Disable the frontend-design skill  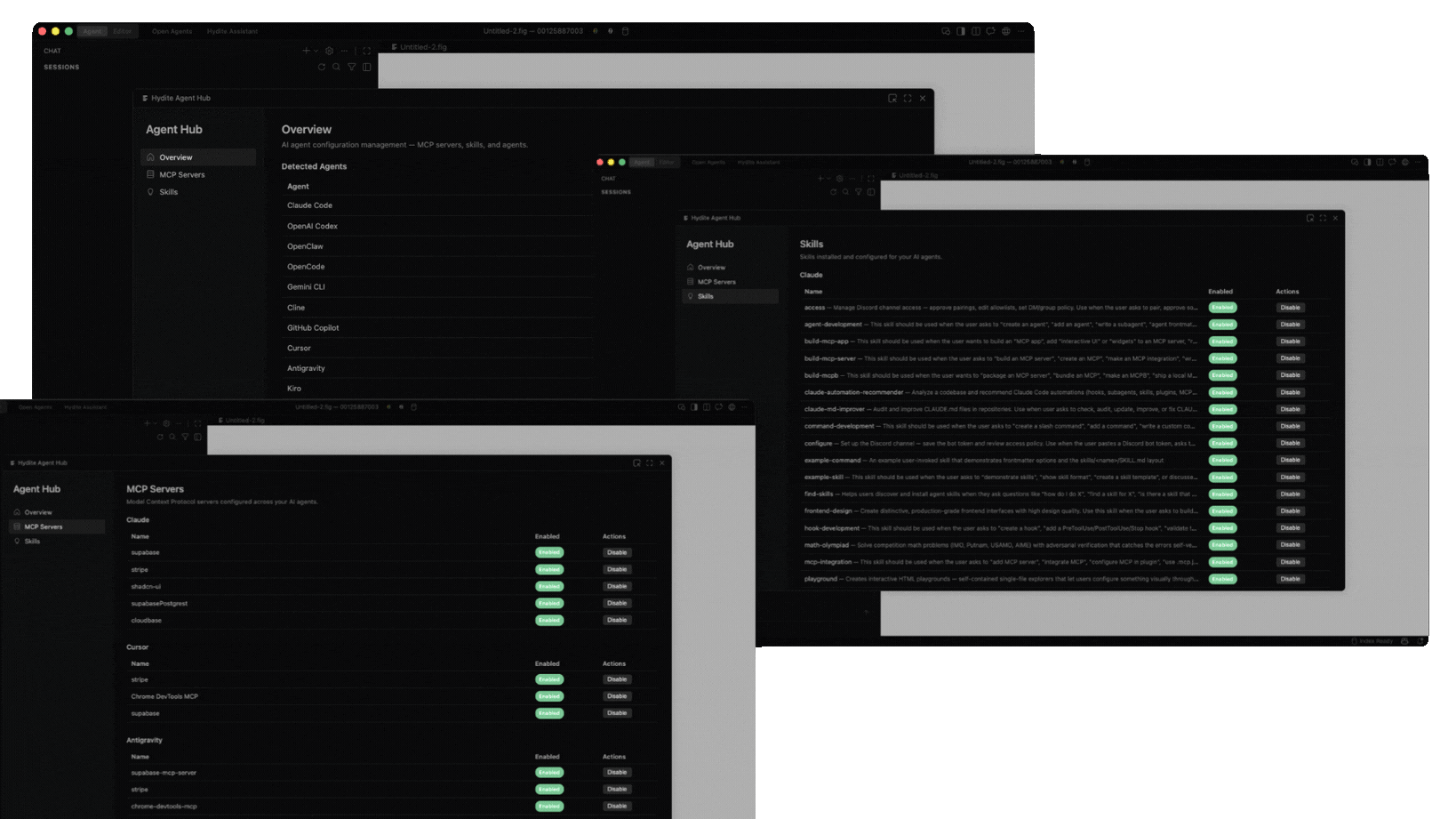(x=1290, y=511)
